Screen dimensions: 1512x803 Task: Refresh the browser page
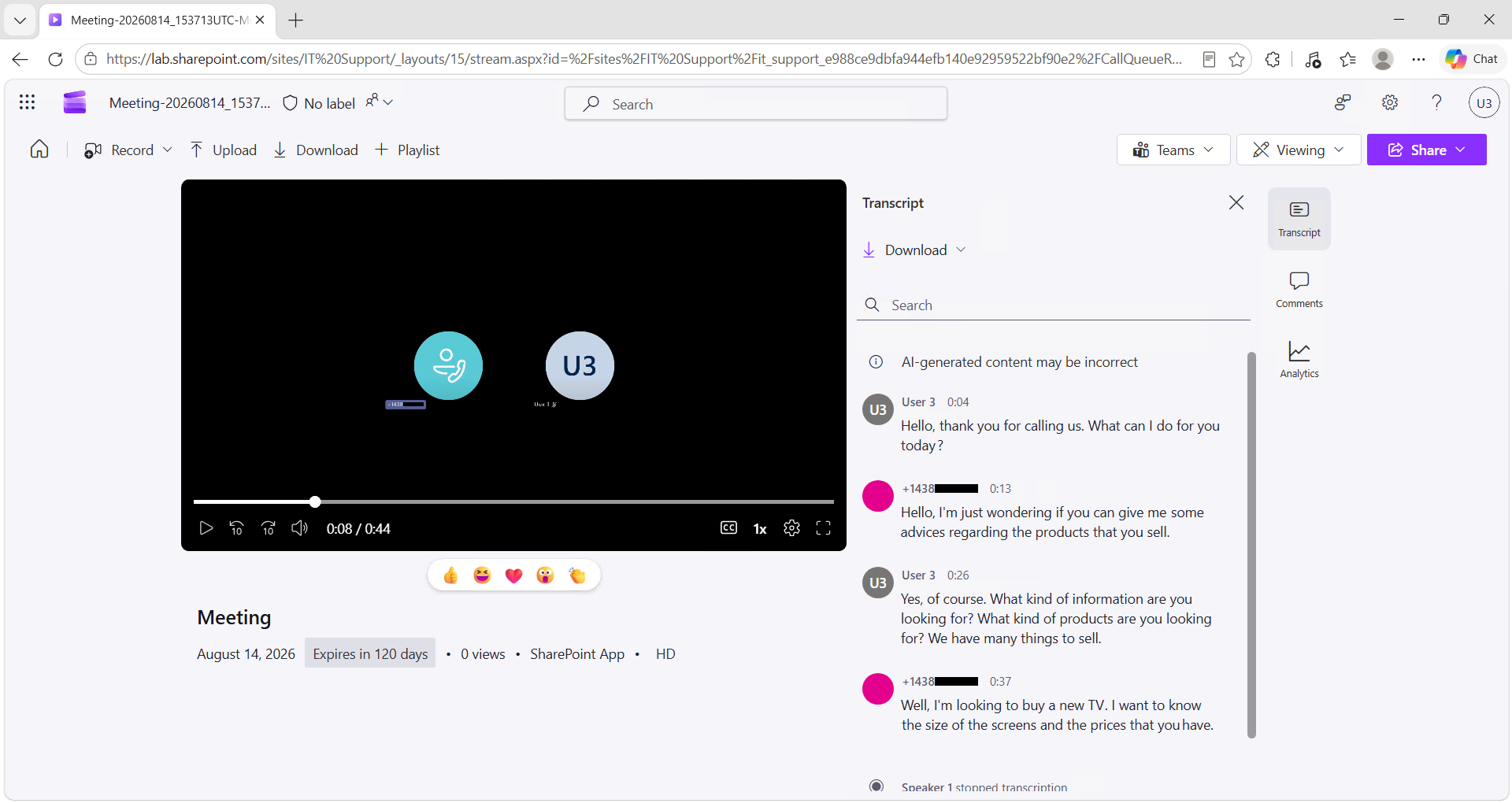55,59
